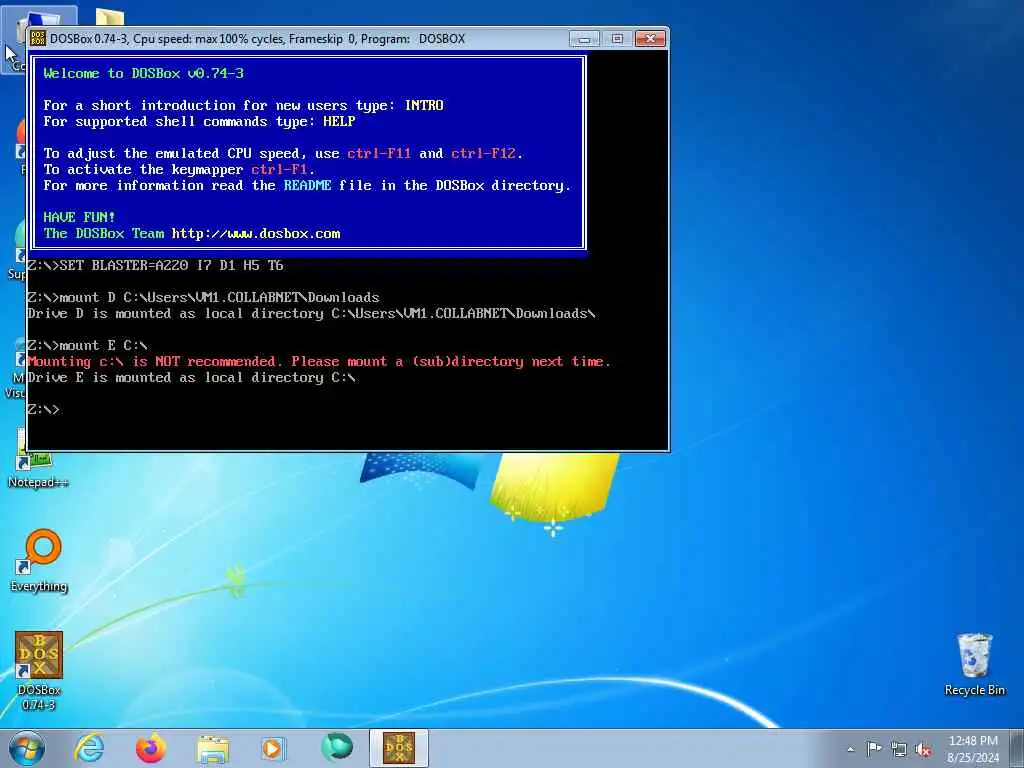Click the Z:\> command prompt line
The height and width of the screenshot is (768, 1024).
[x=43, y=409]
